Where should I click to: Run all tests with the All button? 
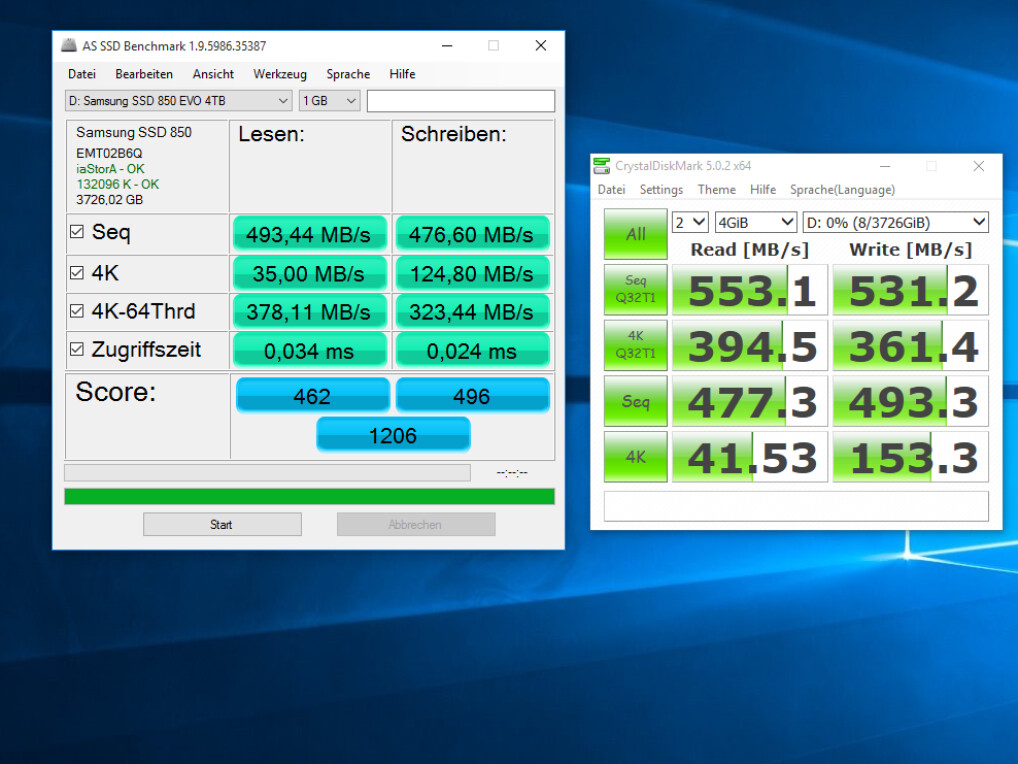636,234
